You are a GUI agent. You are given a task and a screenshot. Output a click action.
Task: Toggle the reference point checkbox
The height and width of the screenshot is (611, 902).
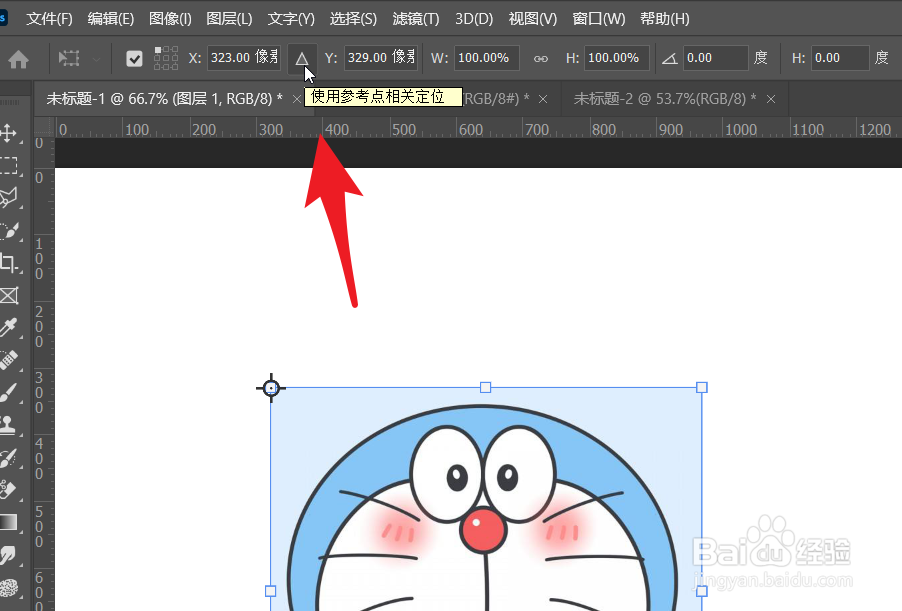pyautogui.click(x=134, y=59)
